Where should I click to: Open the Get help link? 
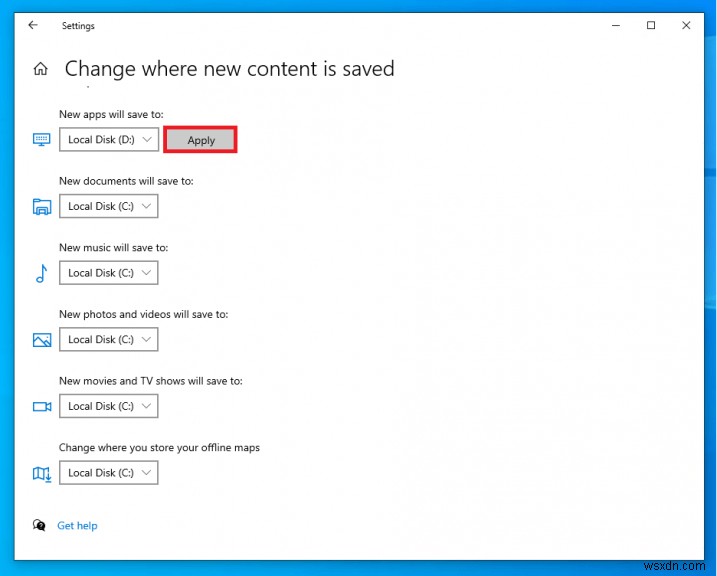pos(77,526)
